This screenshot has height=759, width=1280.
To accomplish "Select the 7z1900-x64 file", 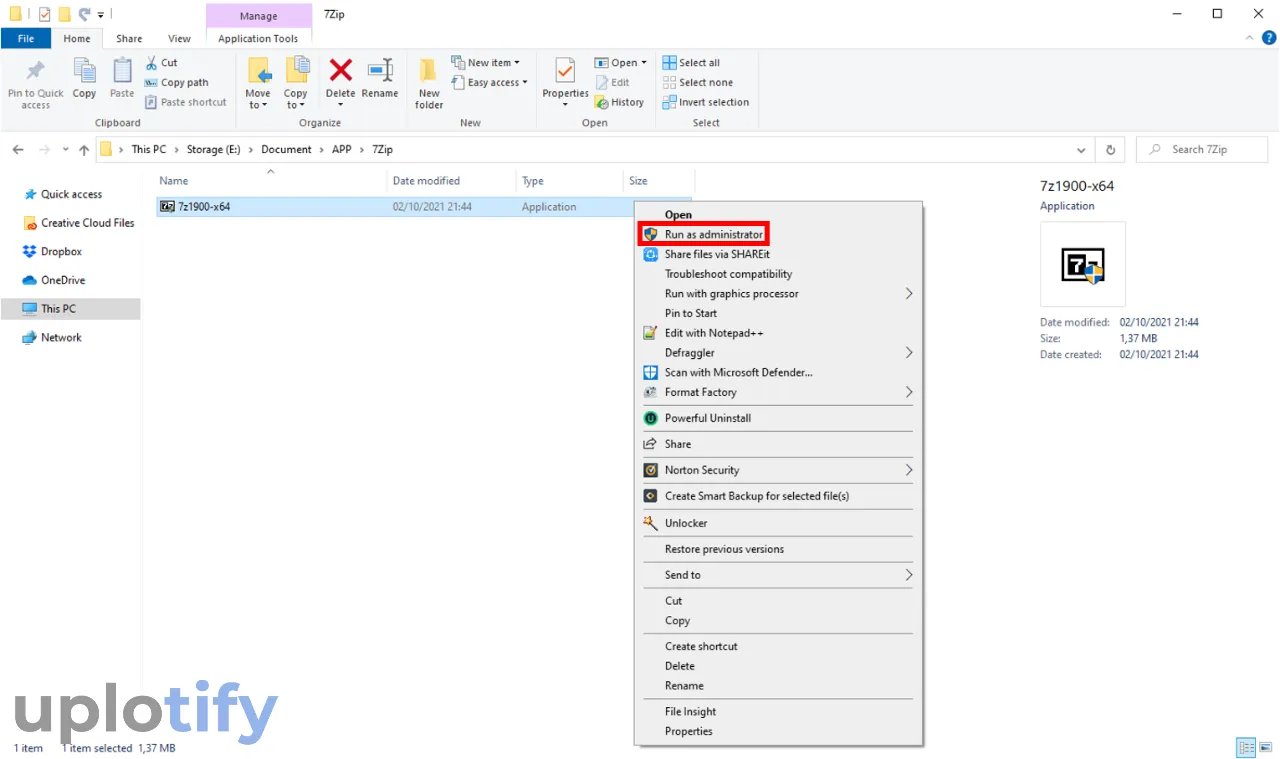I will pyautogui.click(x=204, y=207).
